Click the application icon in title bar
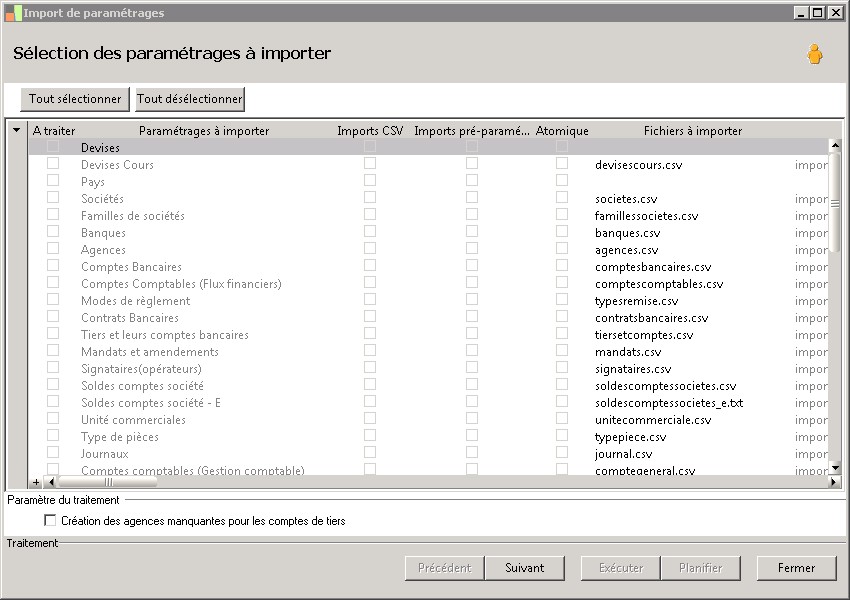Viewport: 850px width, 600px height. [12, 13]
